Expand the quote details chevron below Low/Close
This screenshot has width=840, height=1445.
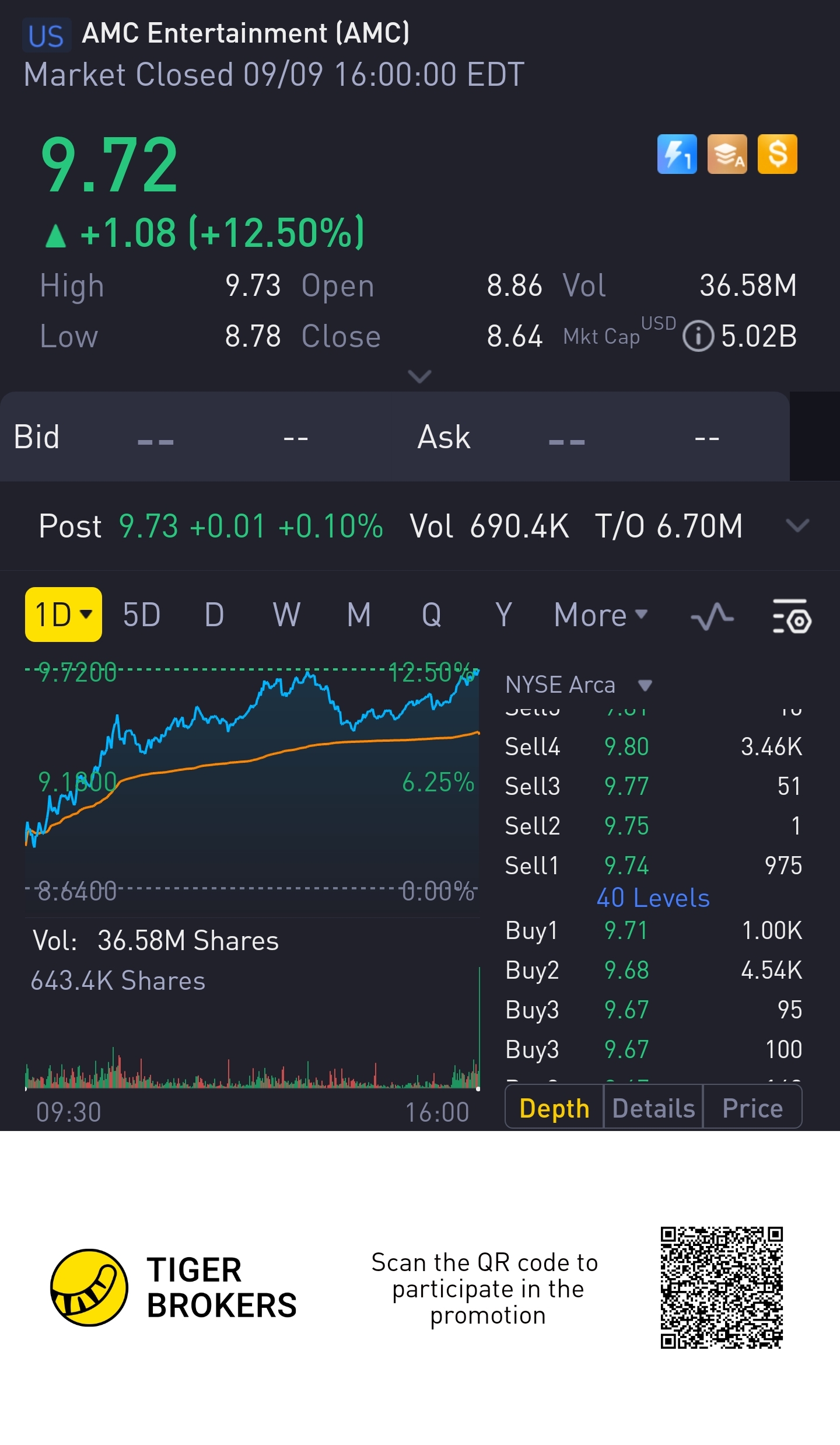(419, 376)
